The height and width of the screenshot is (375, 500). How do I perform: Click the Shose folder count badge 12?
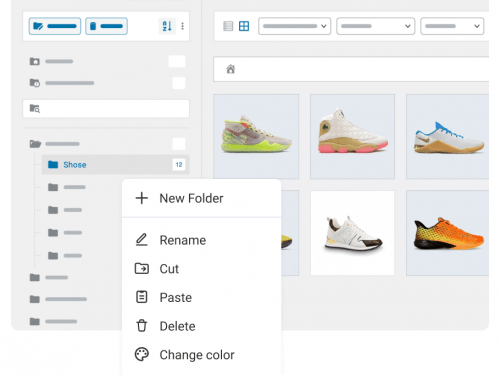pyautogui.click(x=179, y=164)
